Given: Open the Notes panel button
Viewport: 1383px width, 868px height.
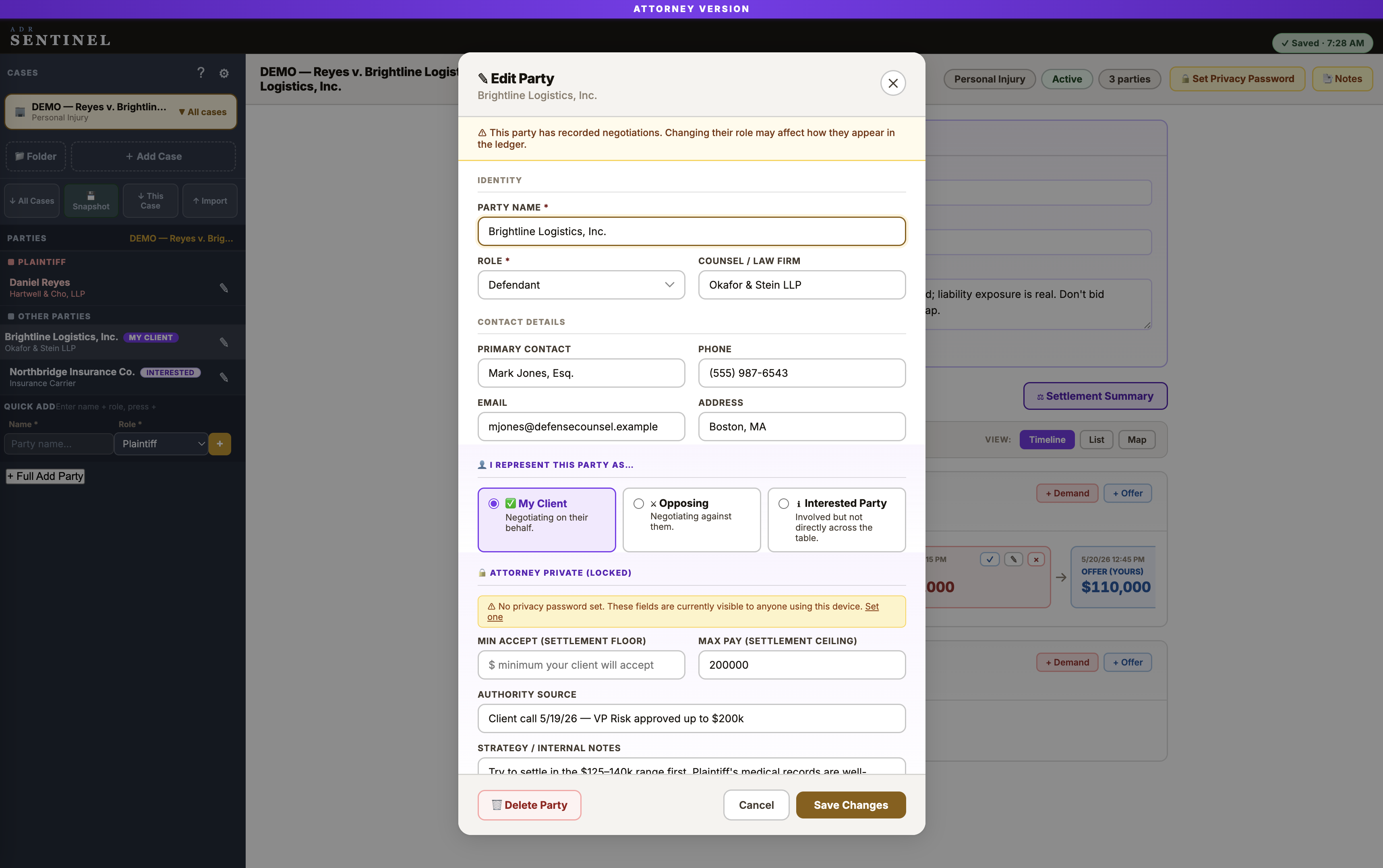Looking at the screenshot, I should (x=1342, y=79).
